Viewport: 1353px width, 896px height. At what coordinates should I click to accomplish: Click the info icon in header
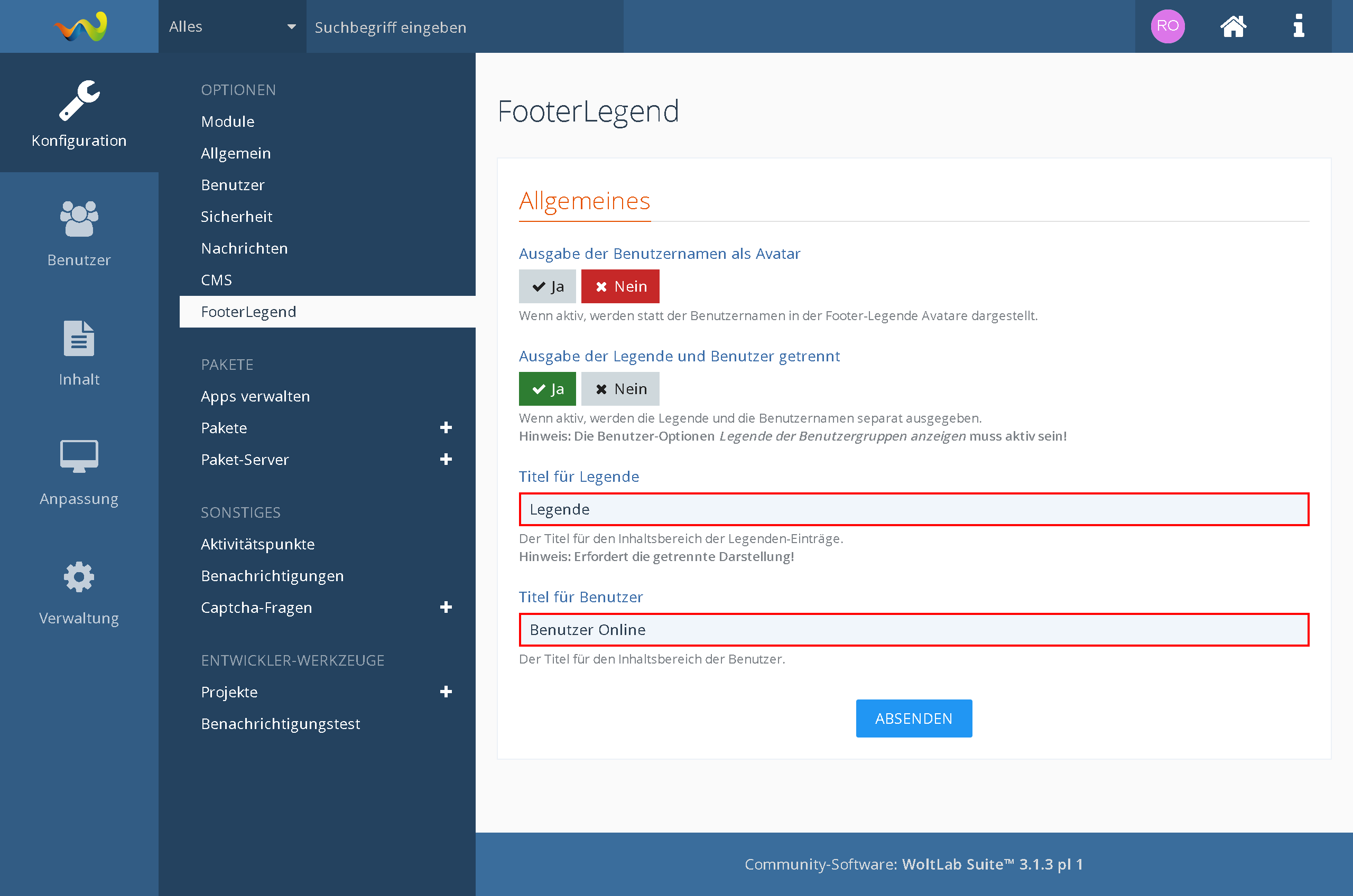point(1299,26)
